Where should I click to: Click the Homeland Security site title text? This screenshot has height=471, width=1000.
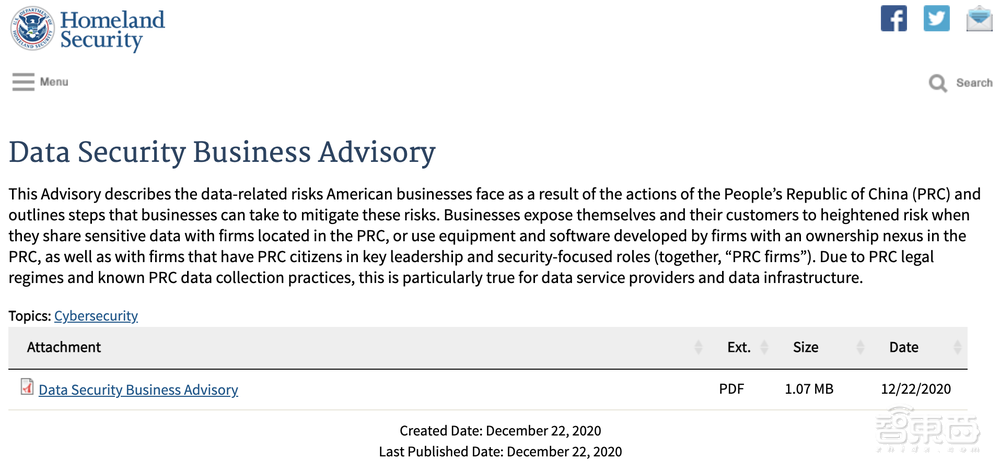[x=112, y=30]
